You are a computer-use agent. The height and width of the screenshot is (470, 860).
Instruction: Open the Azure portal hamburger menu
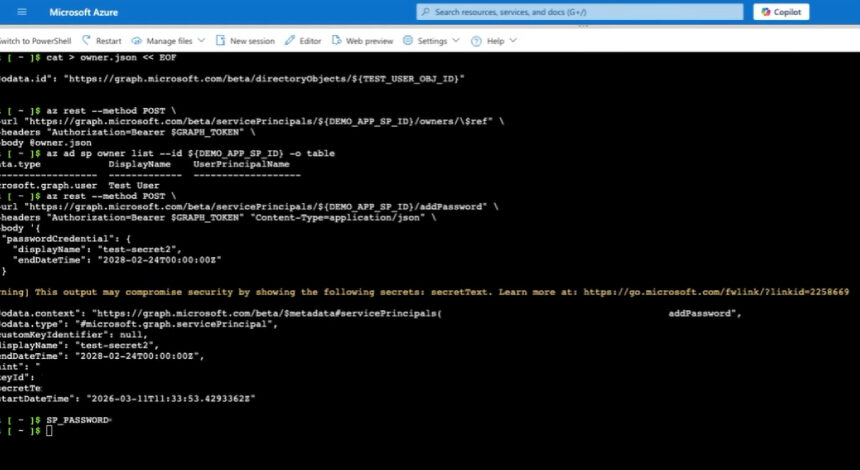[22, 12]
